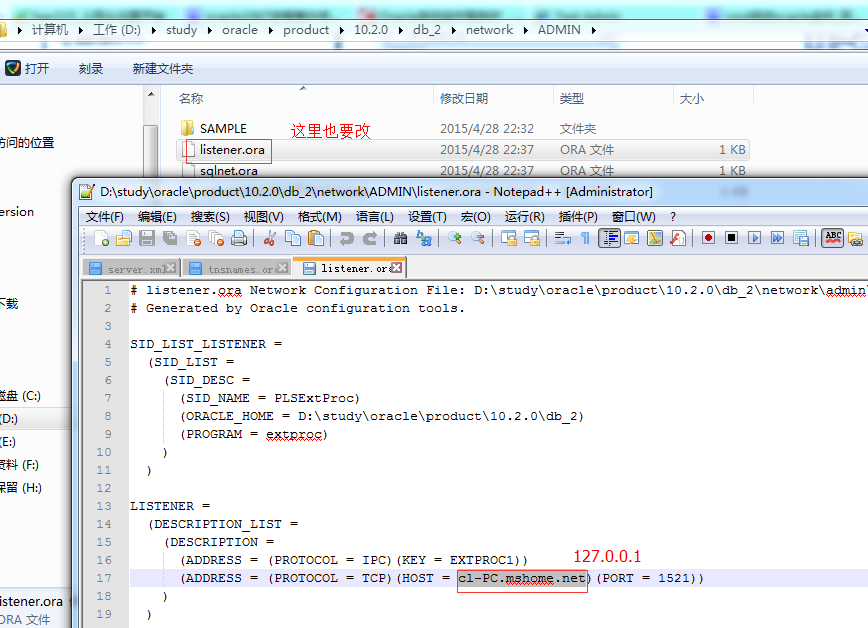Image resolution: width=868 pixels, height=628 pixels.
Task: Start macro recording with the red dot
Action: [708, 238]
